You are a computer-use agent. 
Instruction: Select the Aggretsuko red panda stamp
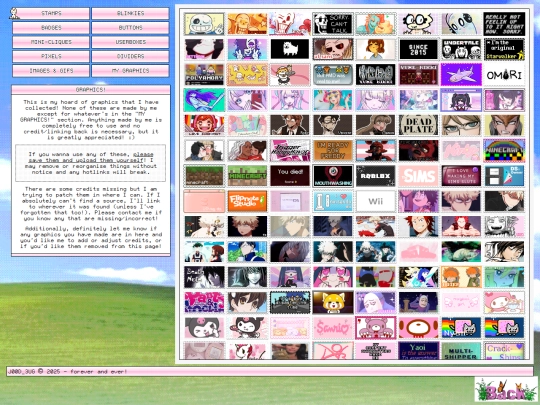[333, 302]
